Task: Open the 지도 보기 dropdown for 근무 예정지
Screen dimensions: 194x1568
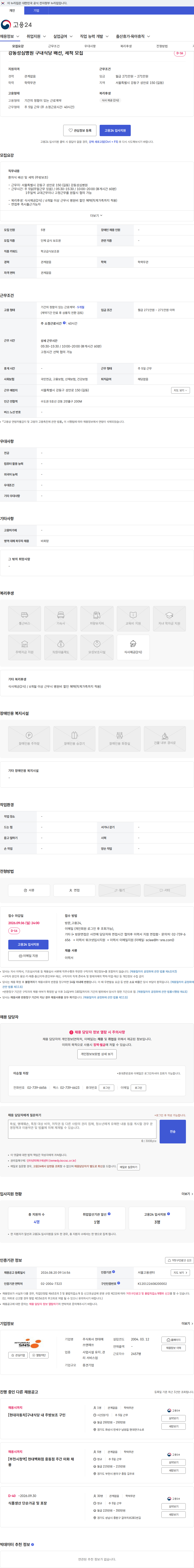Action: click(181, 390)
